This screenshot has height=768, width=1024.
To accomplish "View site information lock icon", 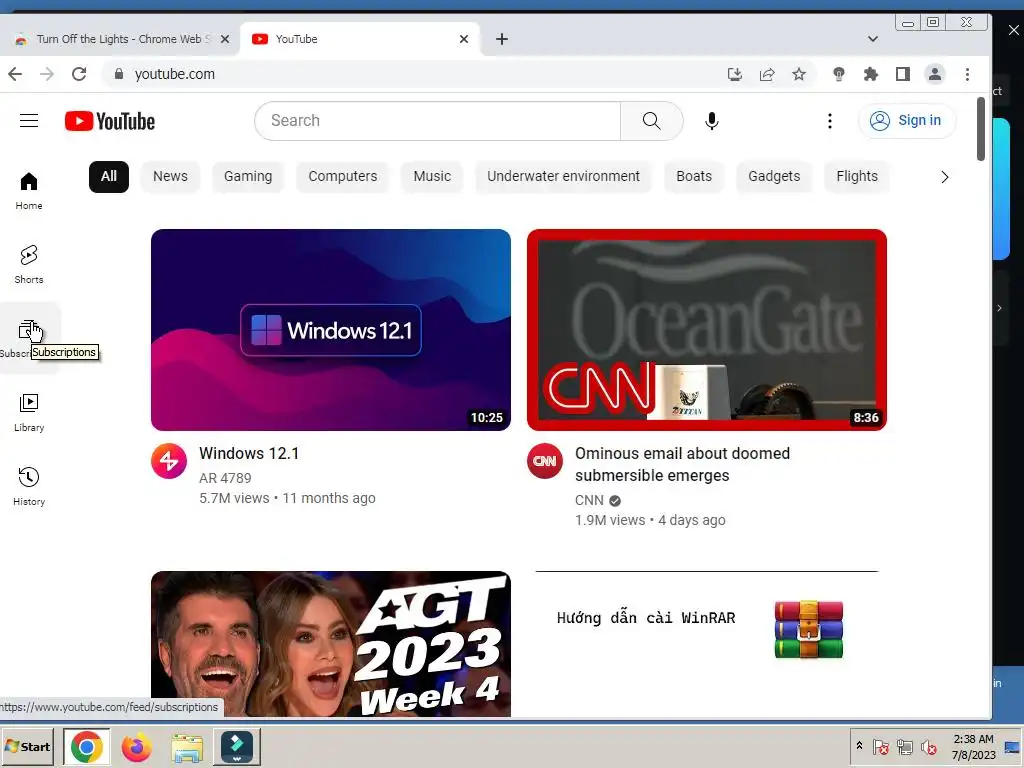I will click(119, 74).
